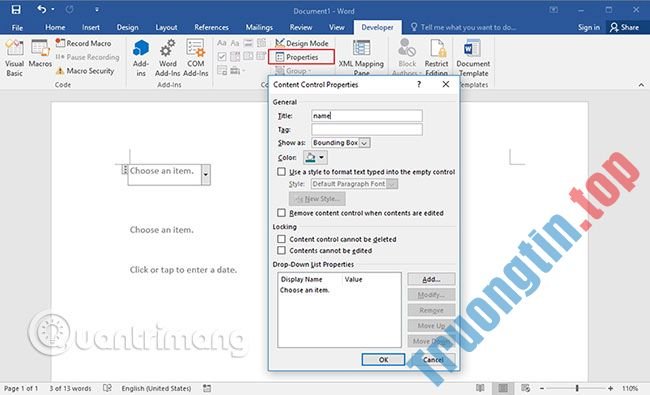This screenshot has width=650, height=395.
Task: Collapse the ribbon with the chevron
Action: [x=641, y=85]
